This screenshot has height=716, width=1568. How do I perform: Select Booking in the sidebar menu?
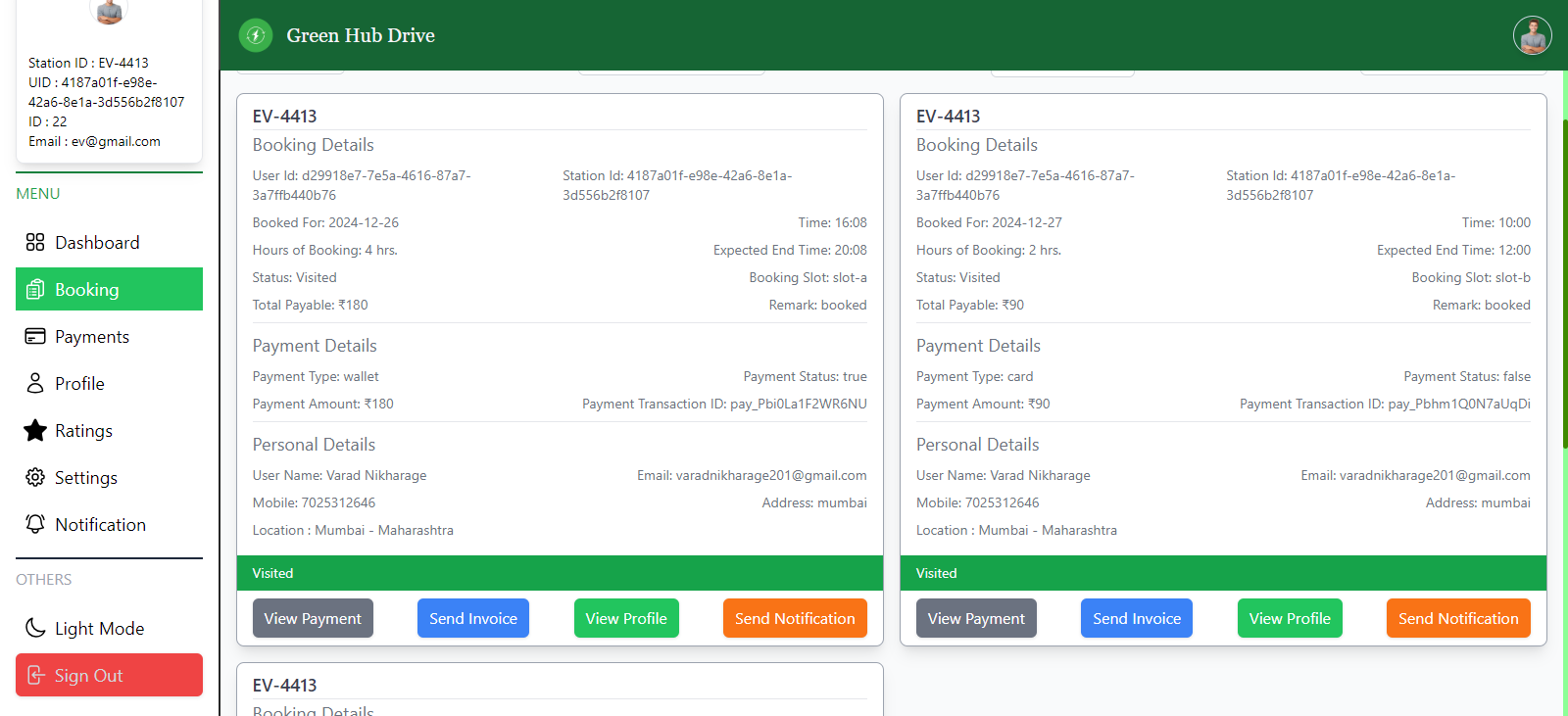tap(109, 289)
